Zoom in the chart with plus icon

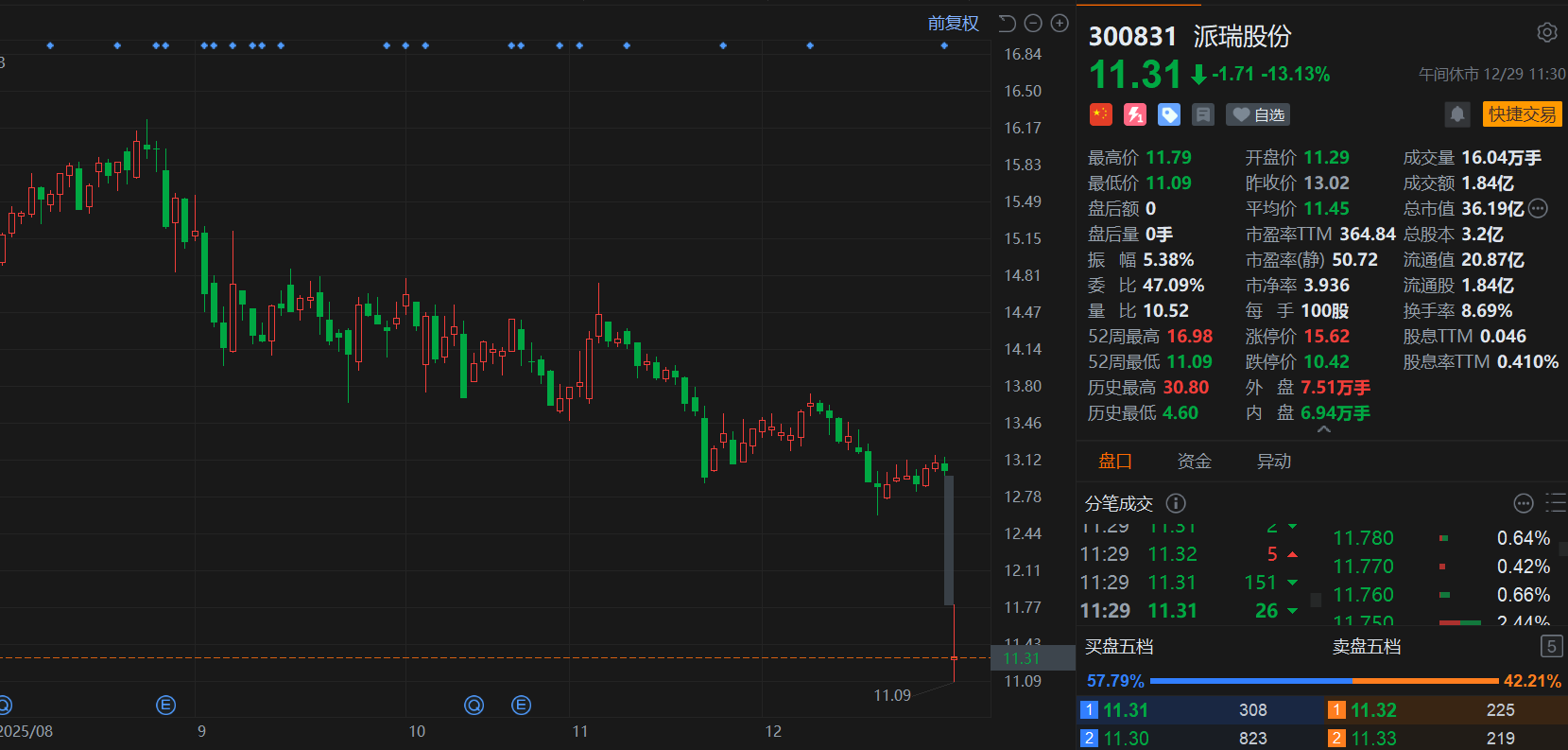point(1060,24)
